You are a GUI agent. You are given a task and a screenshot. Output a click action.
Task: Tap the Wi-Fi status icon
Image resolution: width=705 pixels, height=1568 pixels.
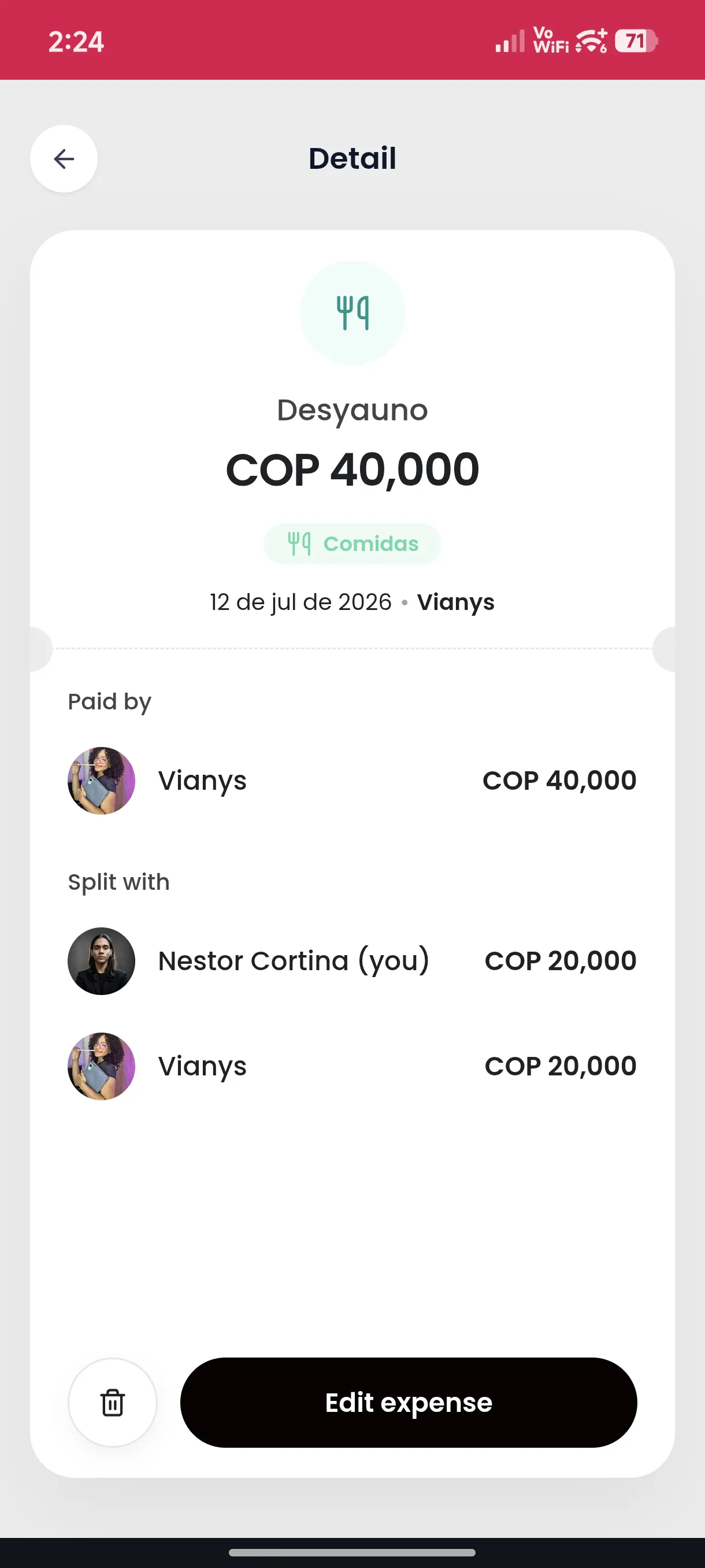(591, 41)
